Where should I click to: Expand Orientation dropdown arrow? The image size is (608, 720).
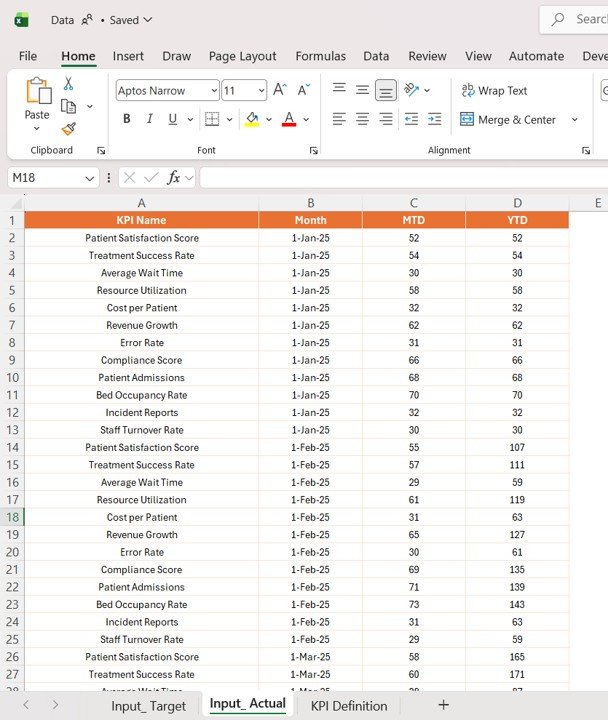pos(427,90)
